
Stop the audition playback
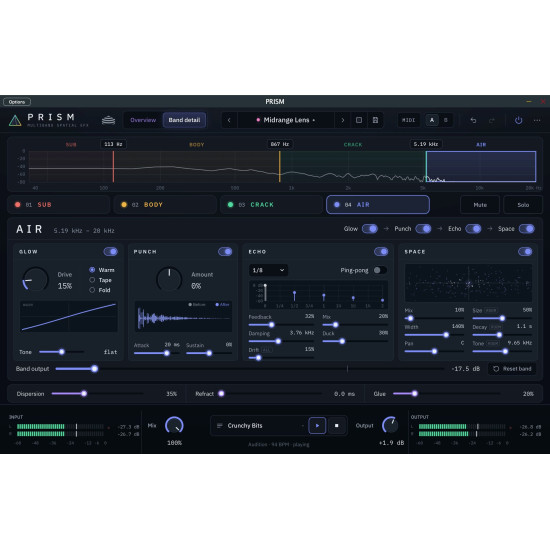(x=336, y=425)
